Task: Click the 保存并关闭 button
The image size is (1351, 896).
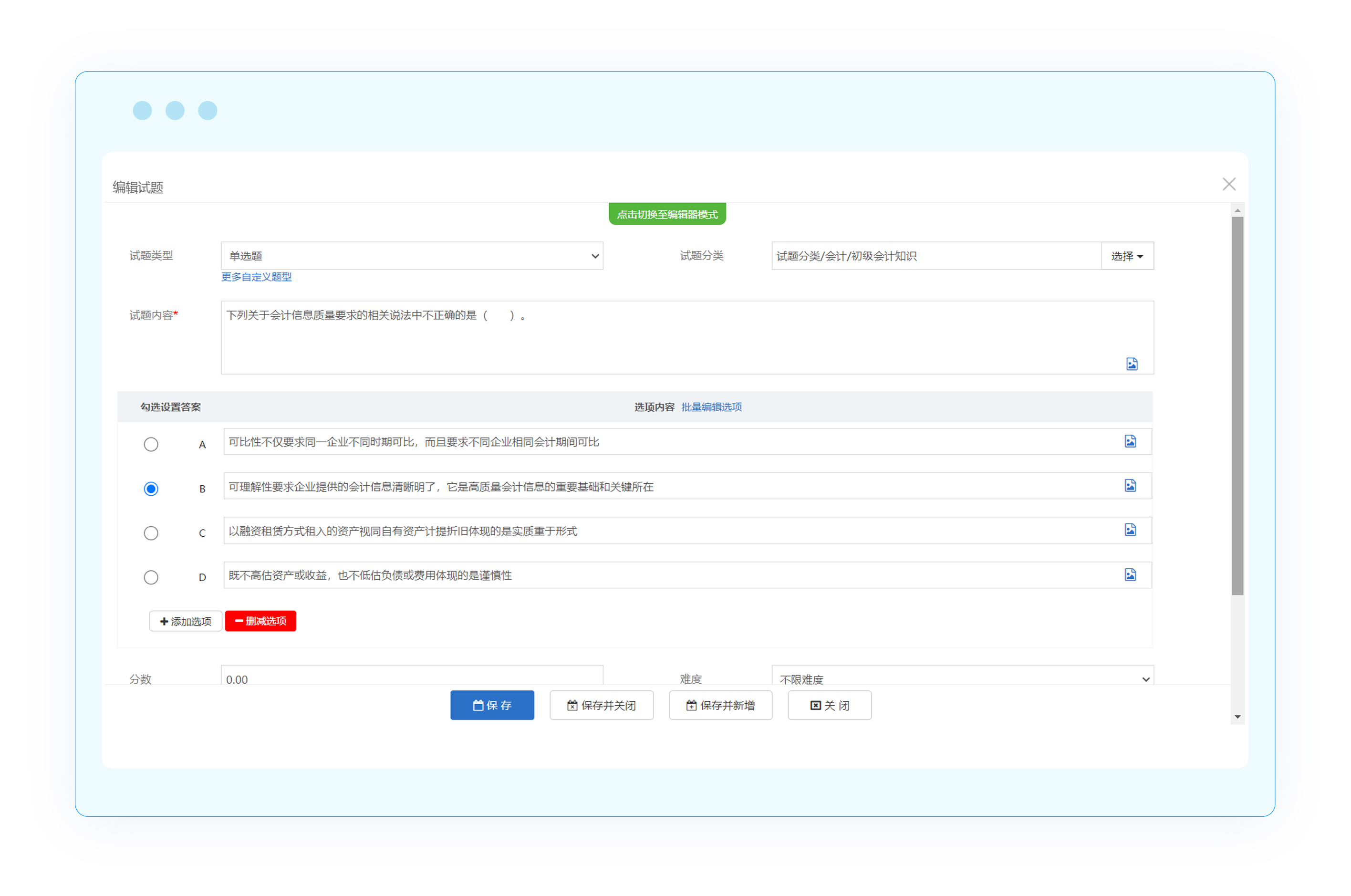Action: coord(601,705)
